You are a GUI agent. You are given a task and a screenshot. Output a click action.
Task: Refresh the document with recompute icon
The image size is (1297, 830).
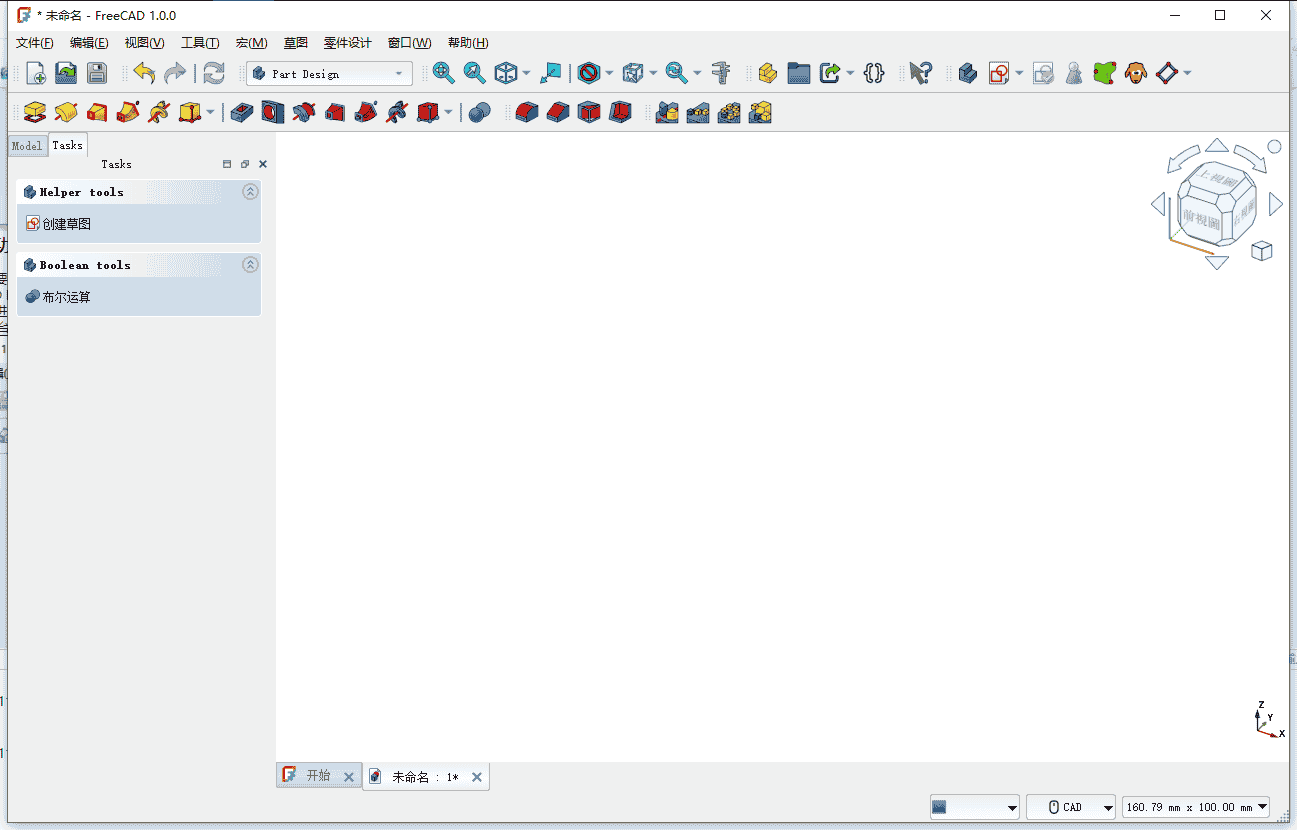tap(214, 73)
